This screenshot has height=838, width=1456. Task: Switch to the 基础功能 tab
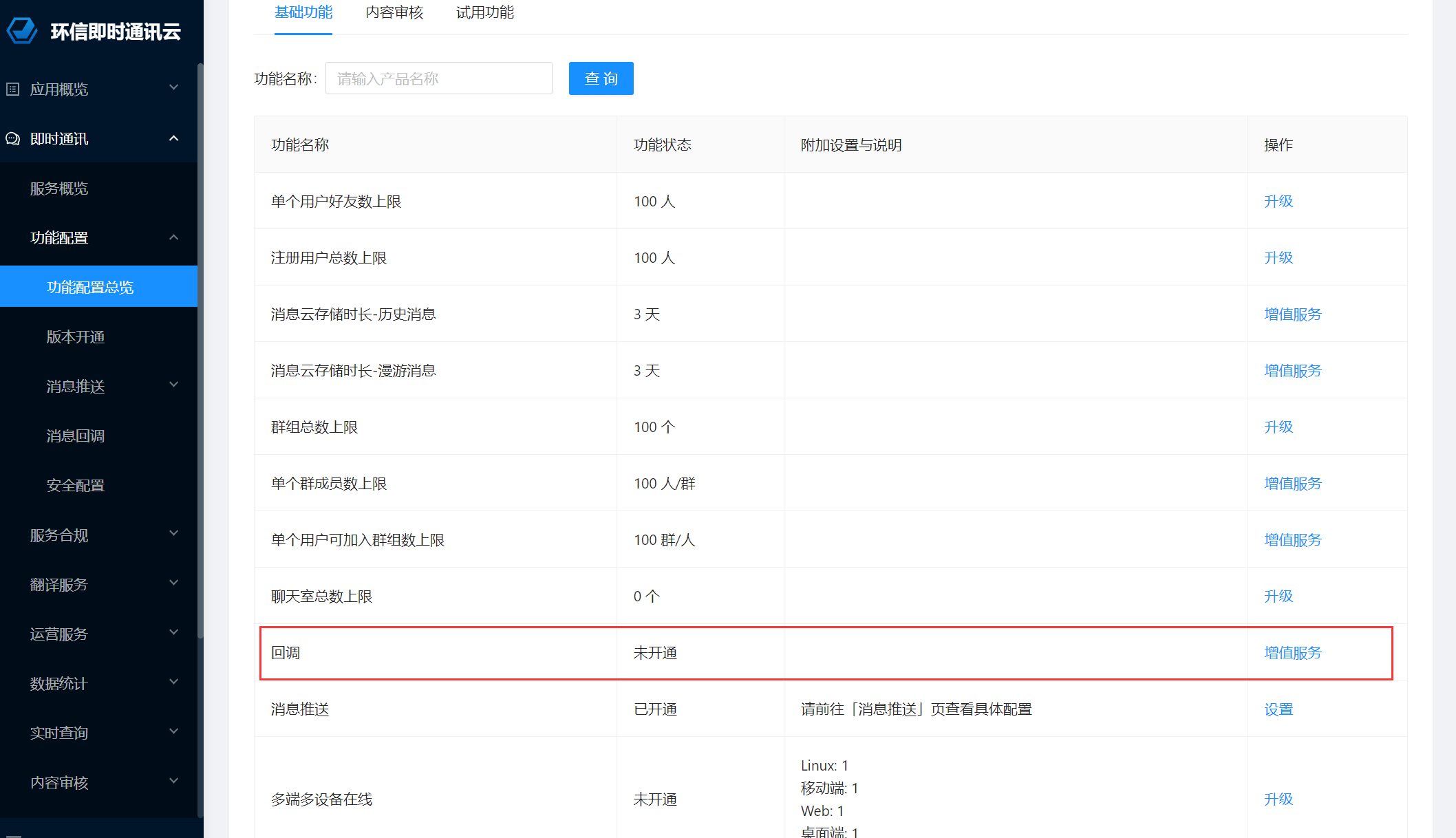pos(303,12)
